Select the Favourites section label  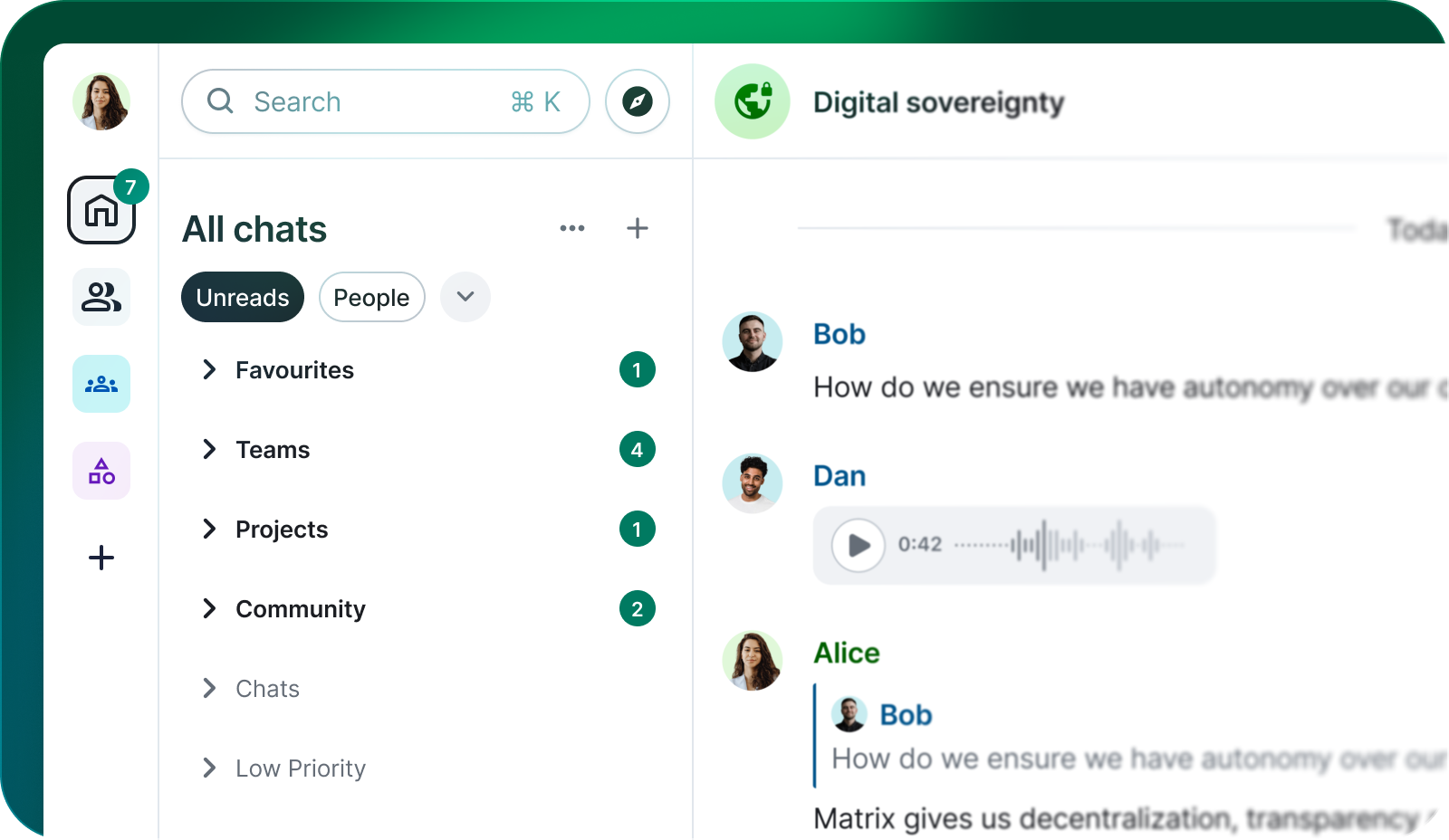[294, 370]
